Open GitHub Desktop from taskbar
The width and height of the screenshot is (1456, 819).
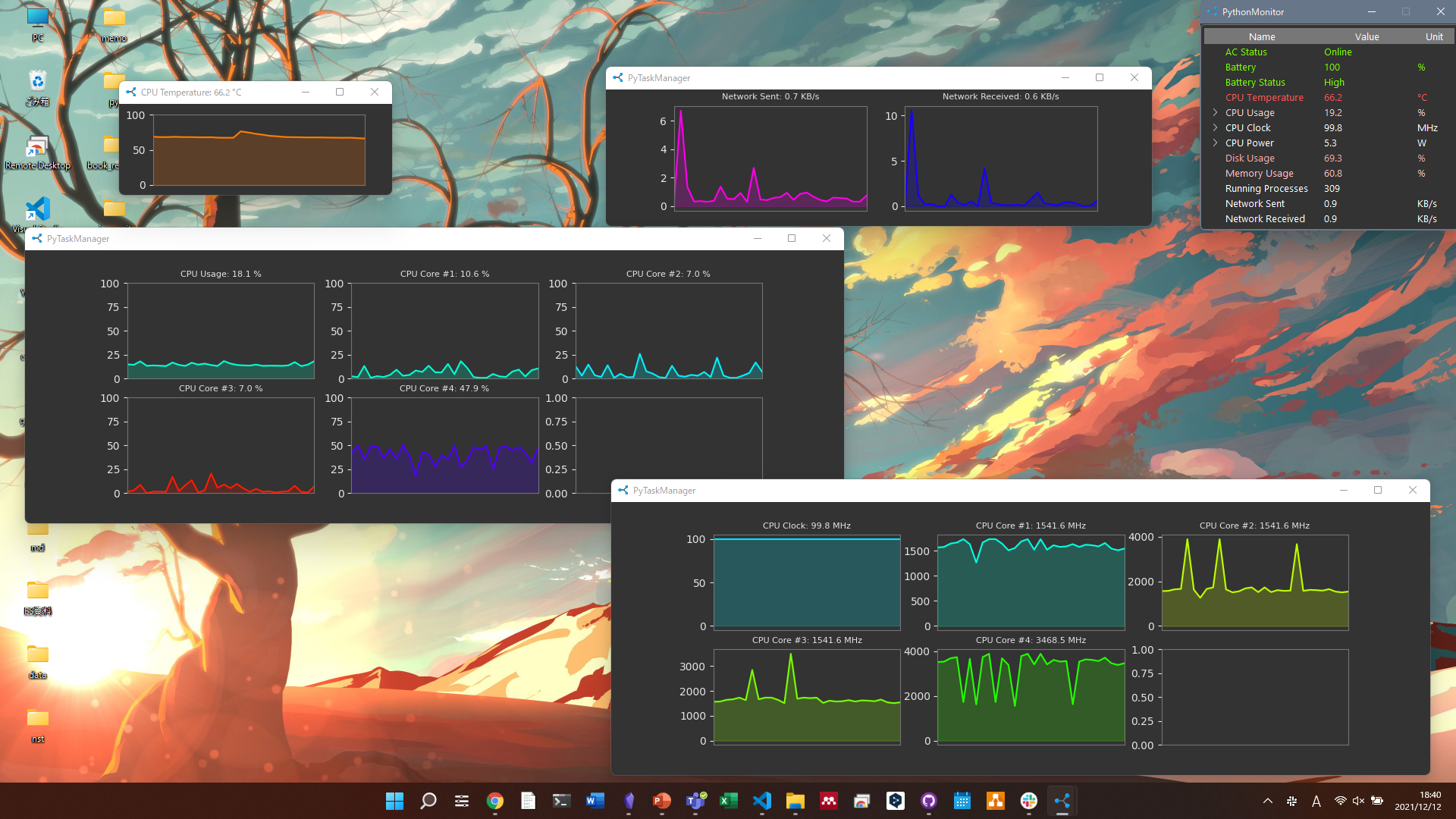coord(929,801)
